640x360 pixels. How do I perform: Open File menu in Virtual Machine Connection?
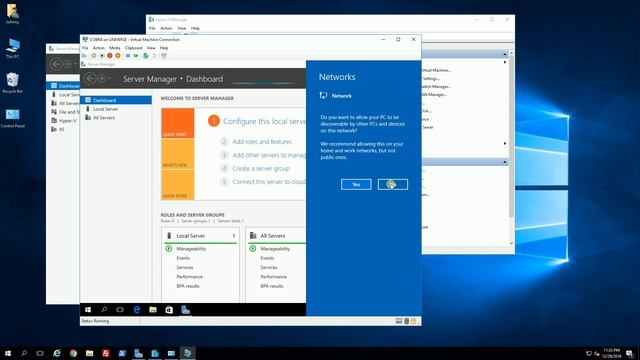85,48
